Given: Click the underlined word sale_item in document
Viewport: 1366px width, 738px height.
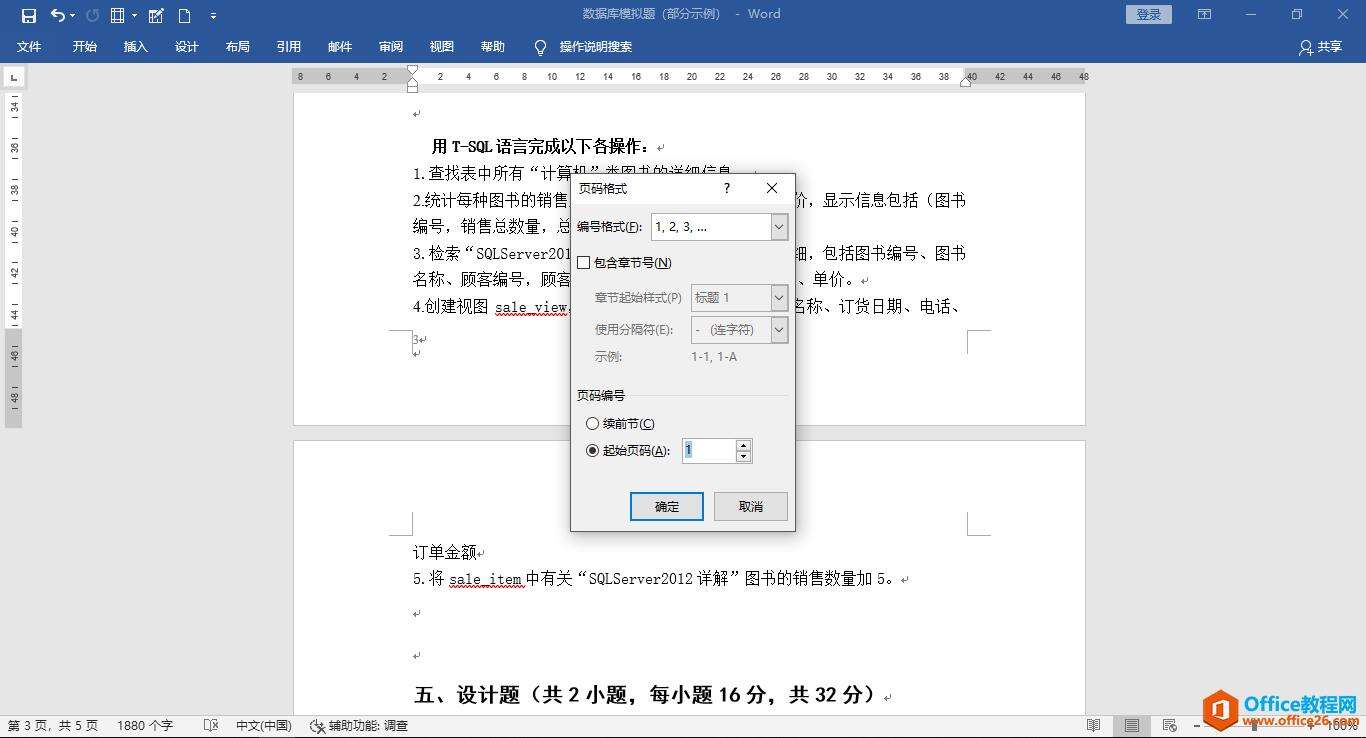Looking at the screenshot, I should [x=486, y=579].
